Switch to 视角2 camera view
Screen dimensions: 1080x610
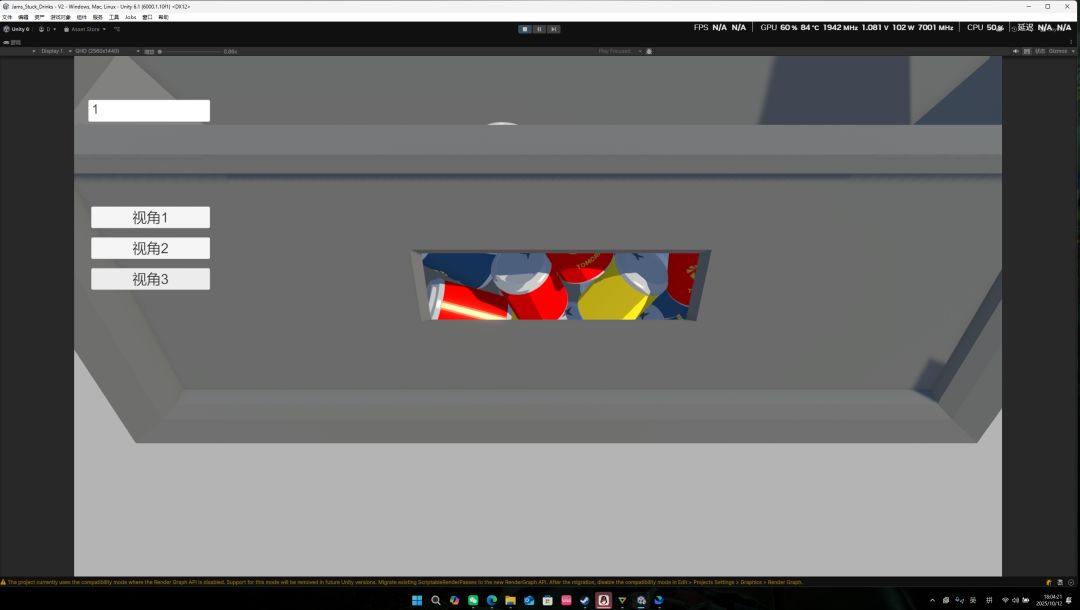click(x=150, y=249)
